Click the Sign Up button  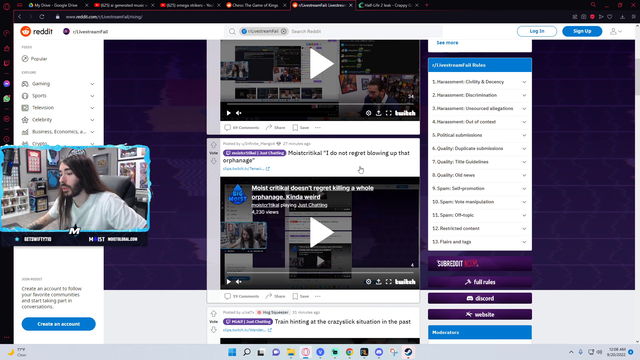click(582, 31)
